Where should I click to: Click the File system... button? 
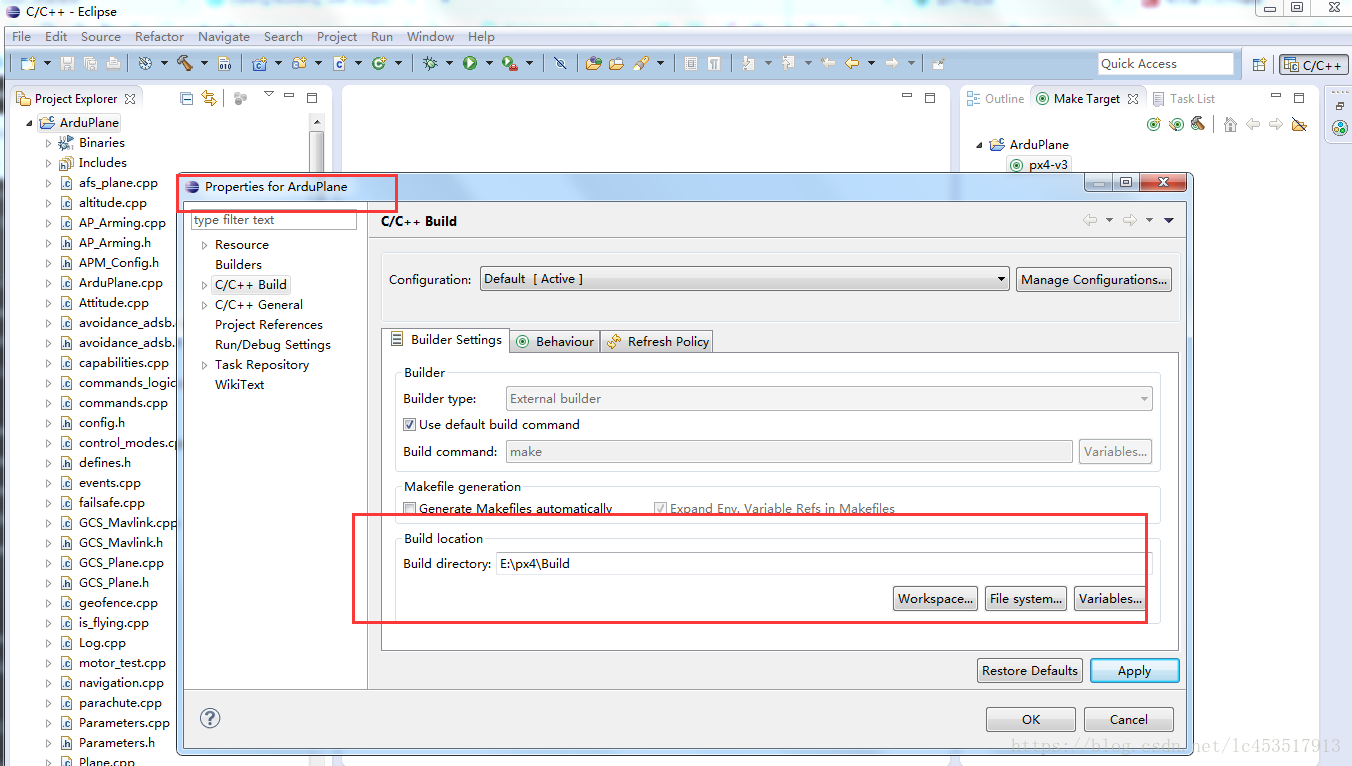coord(1026,599)
